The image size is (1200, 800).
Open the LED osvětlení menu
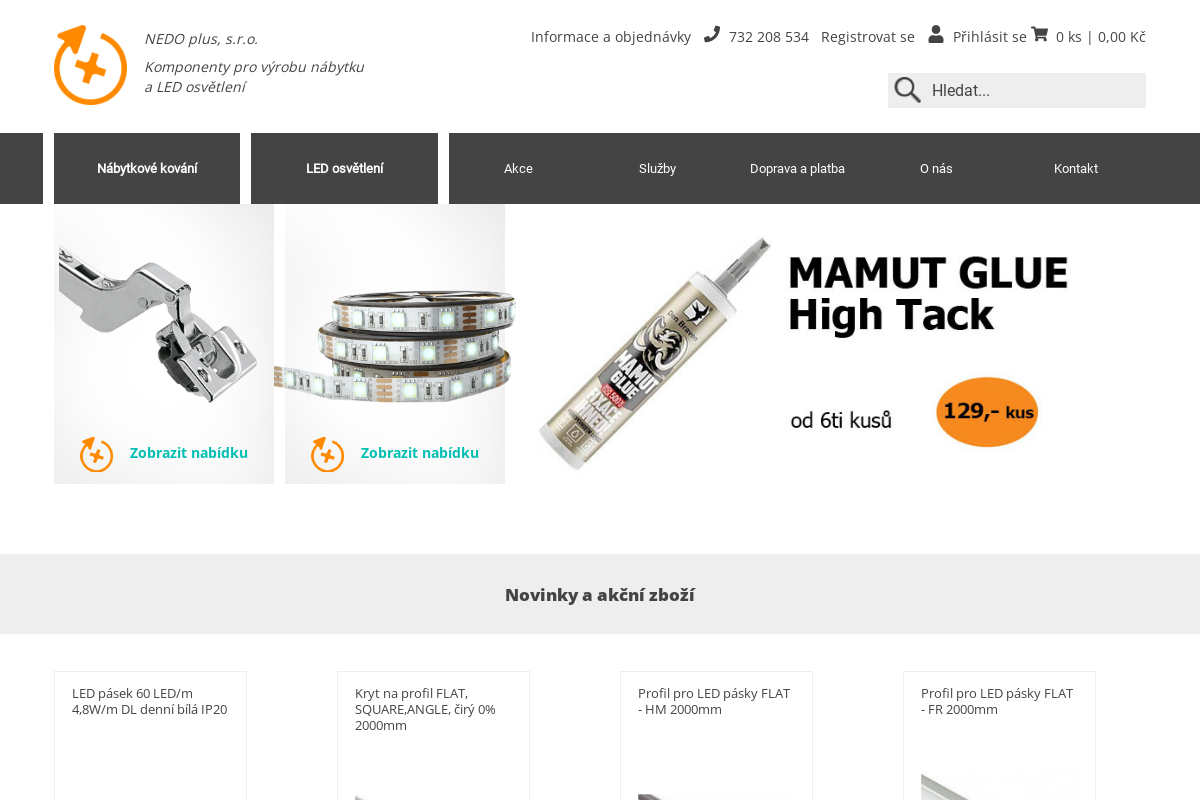coord(344,168)
